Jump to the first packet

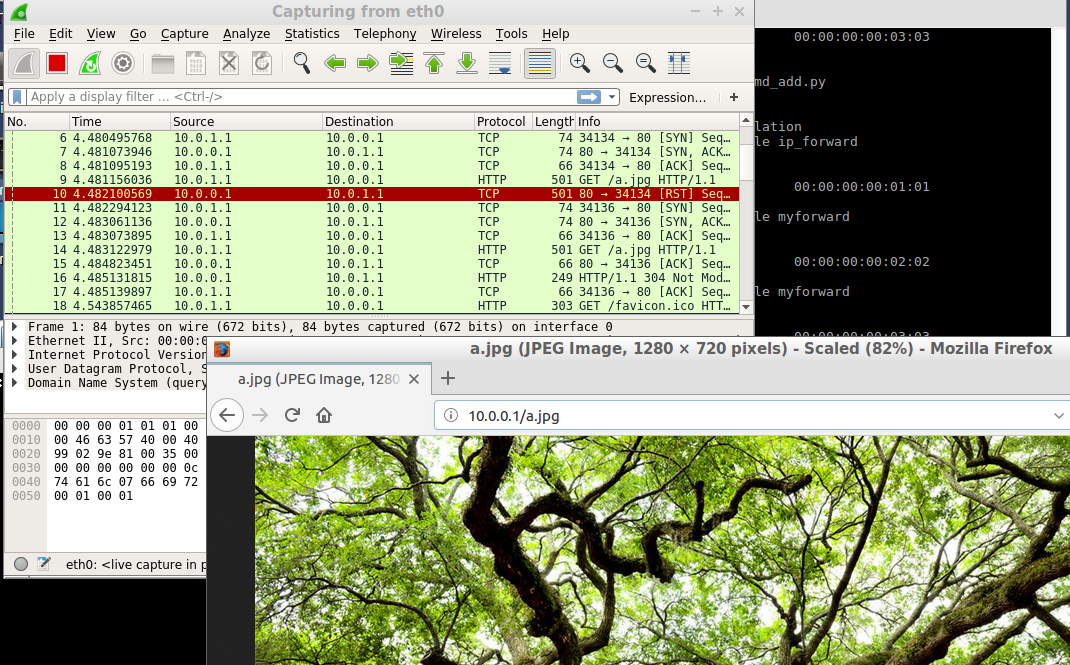pos(434,63)
